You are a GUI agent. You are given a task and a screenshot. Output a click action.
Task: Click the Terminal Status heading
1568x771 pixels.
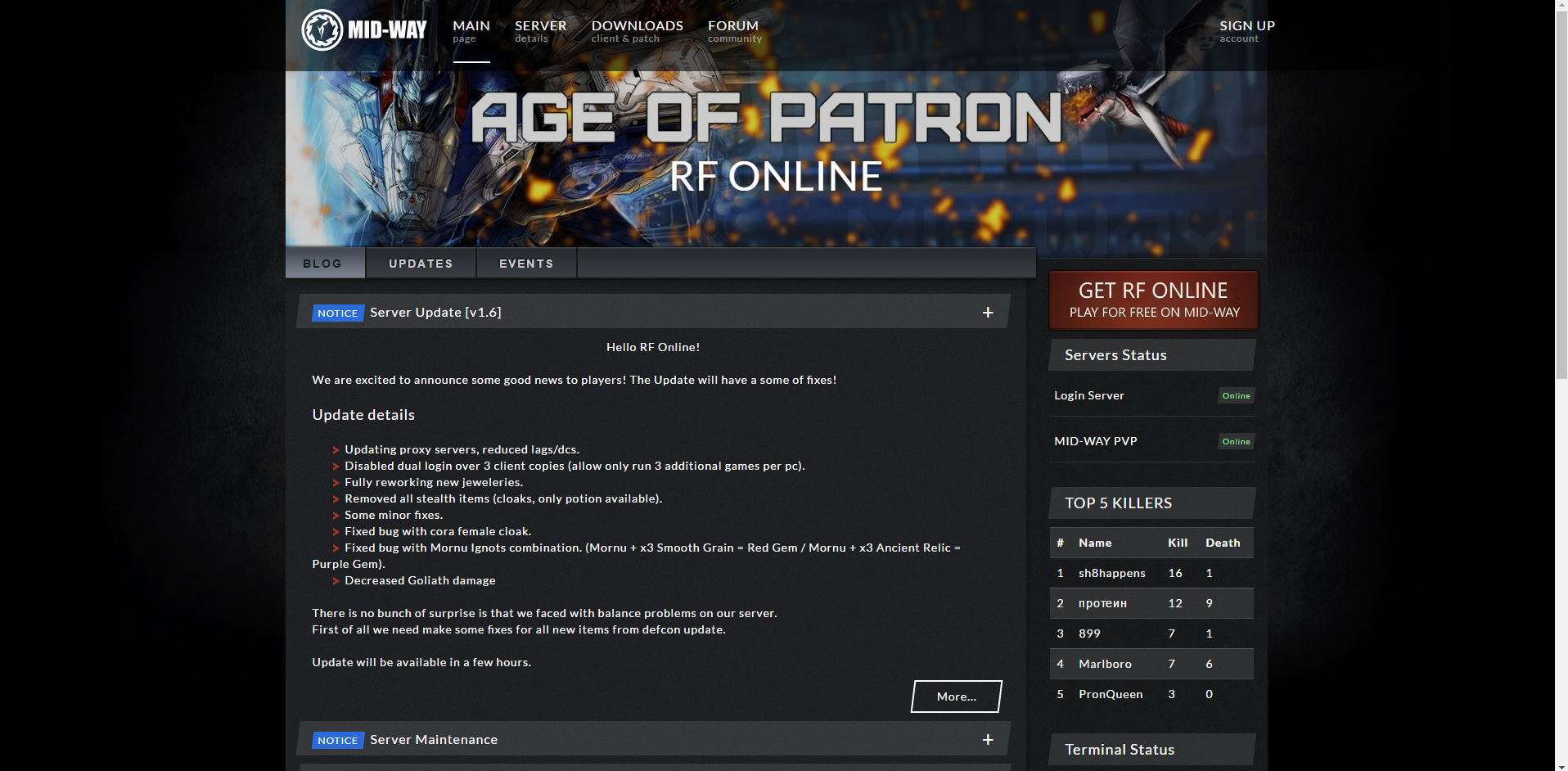point(1120,750)
